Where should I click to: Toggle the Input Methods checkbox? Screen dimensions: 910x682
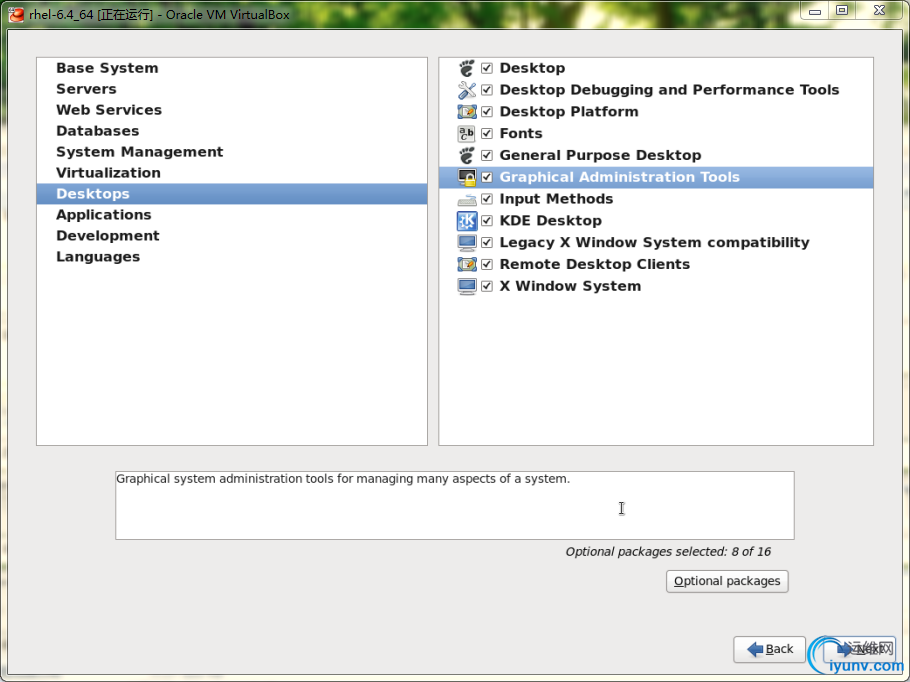click(x=487, y=199)
